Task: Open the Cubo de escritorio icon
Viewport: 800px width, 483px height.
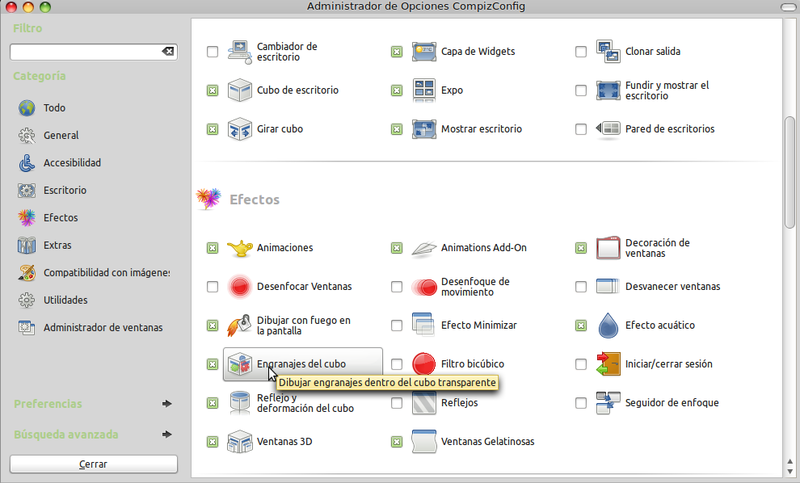Action: pos(240,90)
